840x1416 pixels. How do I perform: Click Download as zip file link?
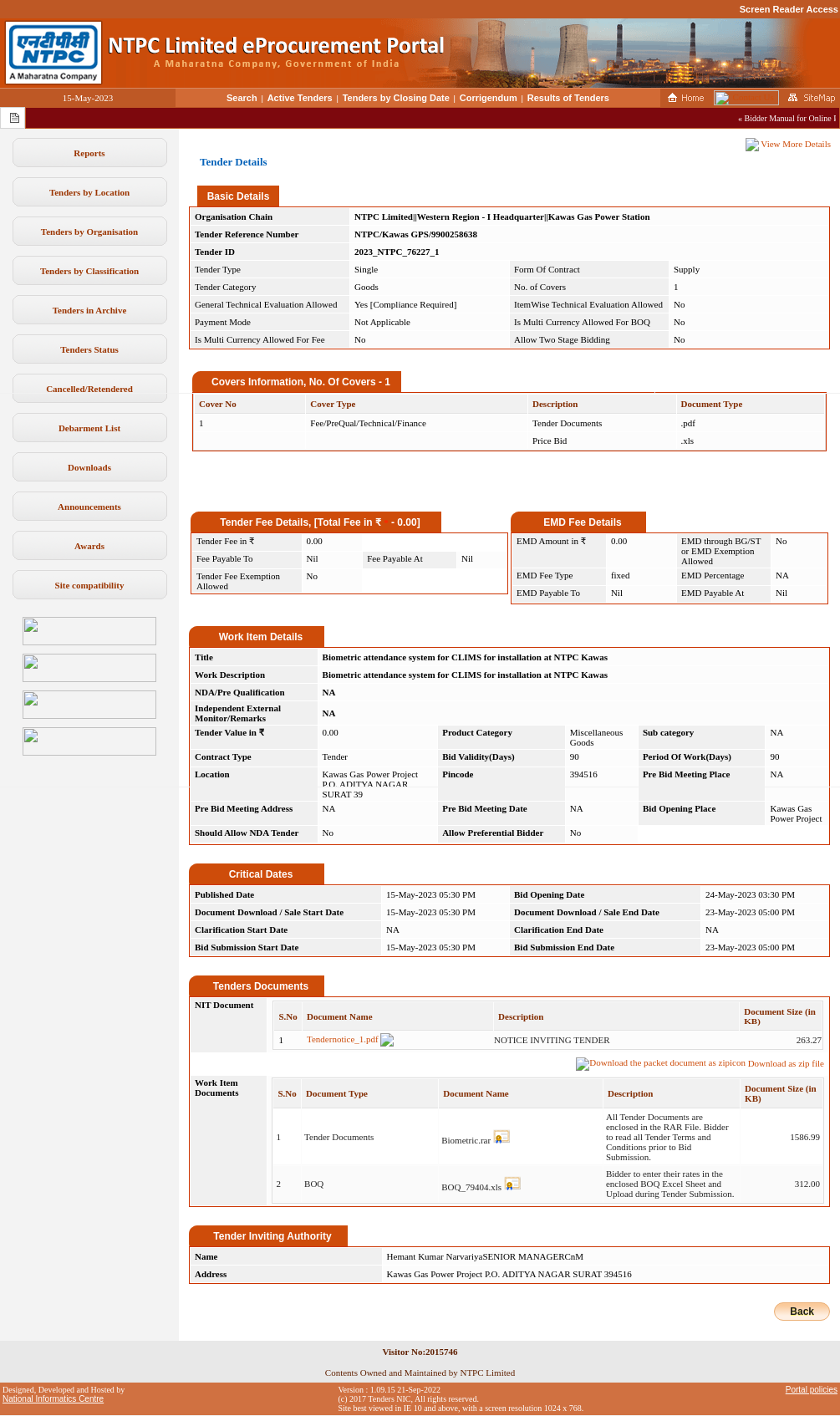point(786,1063)
